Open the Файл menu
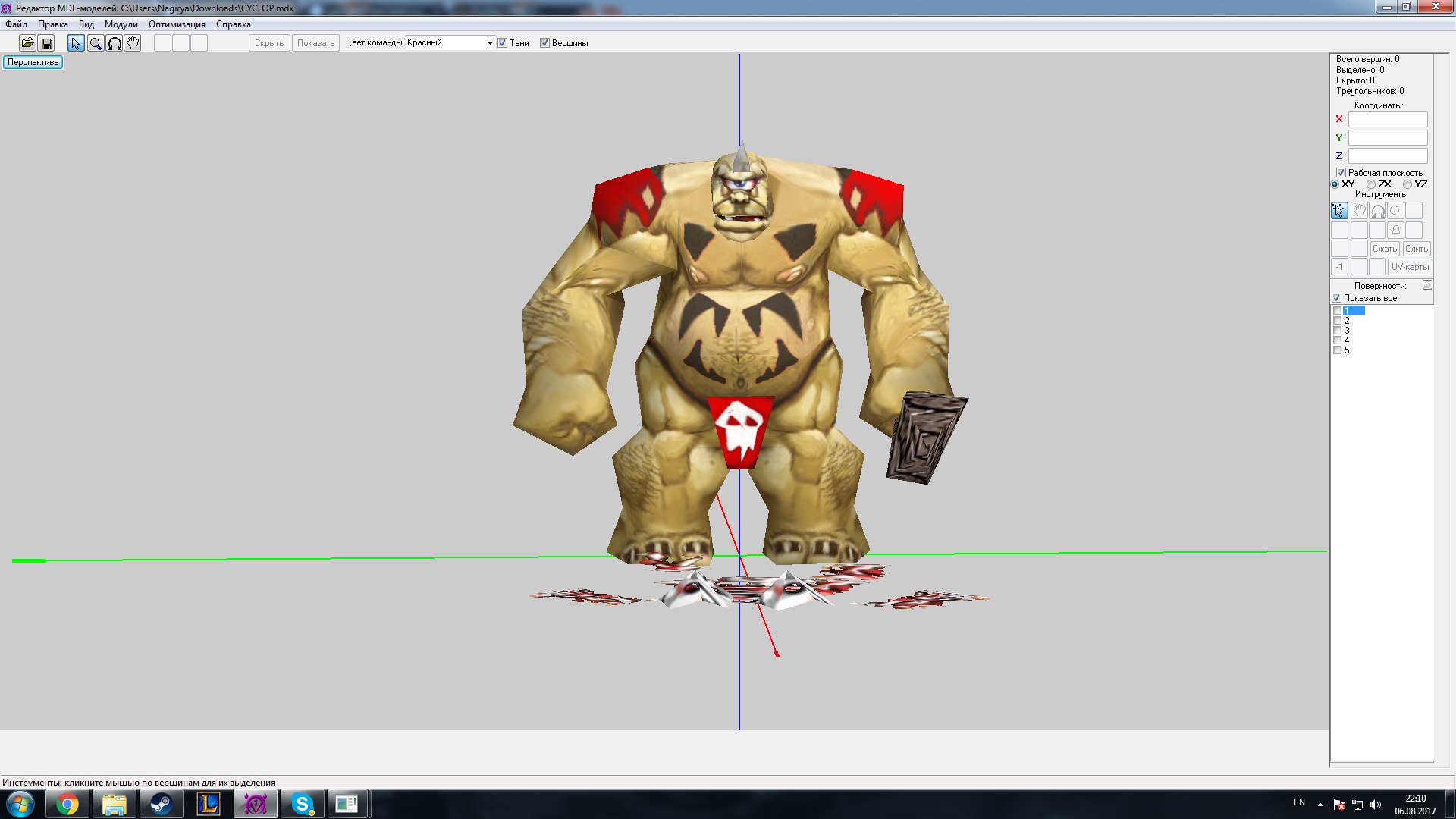The width and height of the screenshot is (1456, 819). tap(16, 24)
